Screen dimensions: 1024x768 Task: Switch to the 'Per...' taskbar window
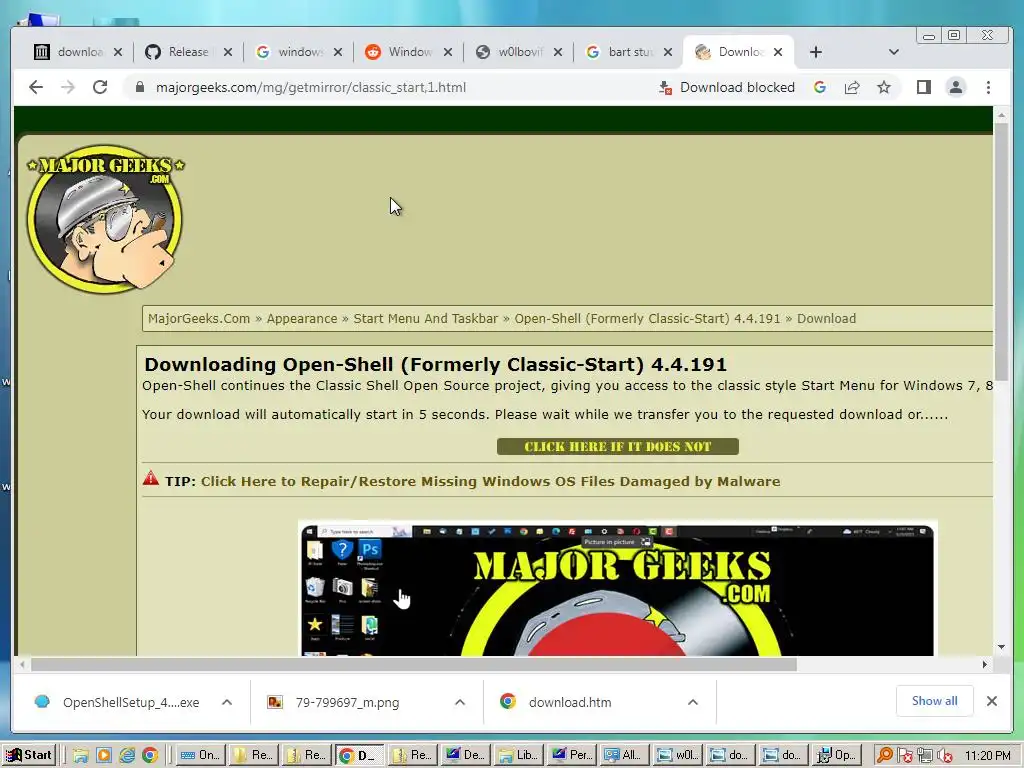[x=572, y=756]
